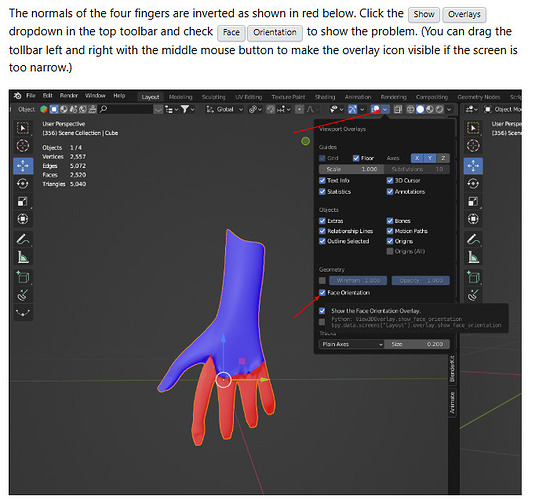Click the Opacity slider in Geometry
The width and height of the screenshot is (539, 500).
coord(421,281)
